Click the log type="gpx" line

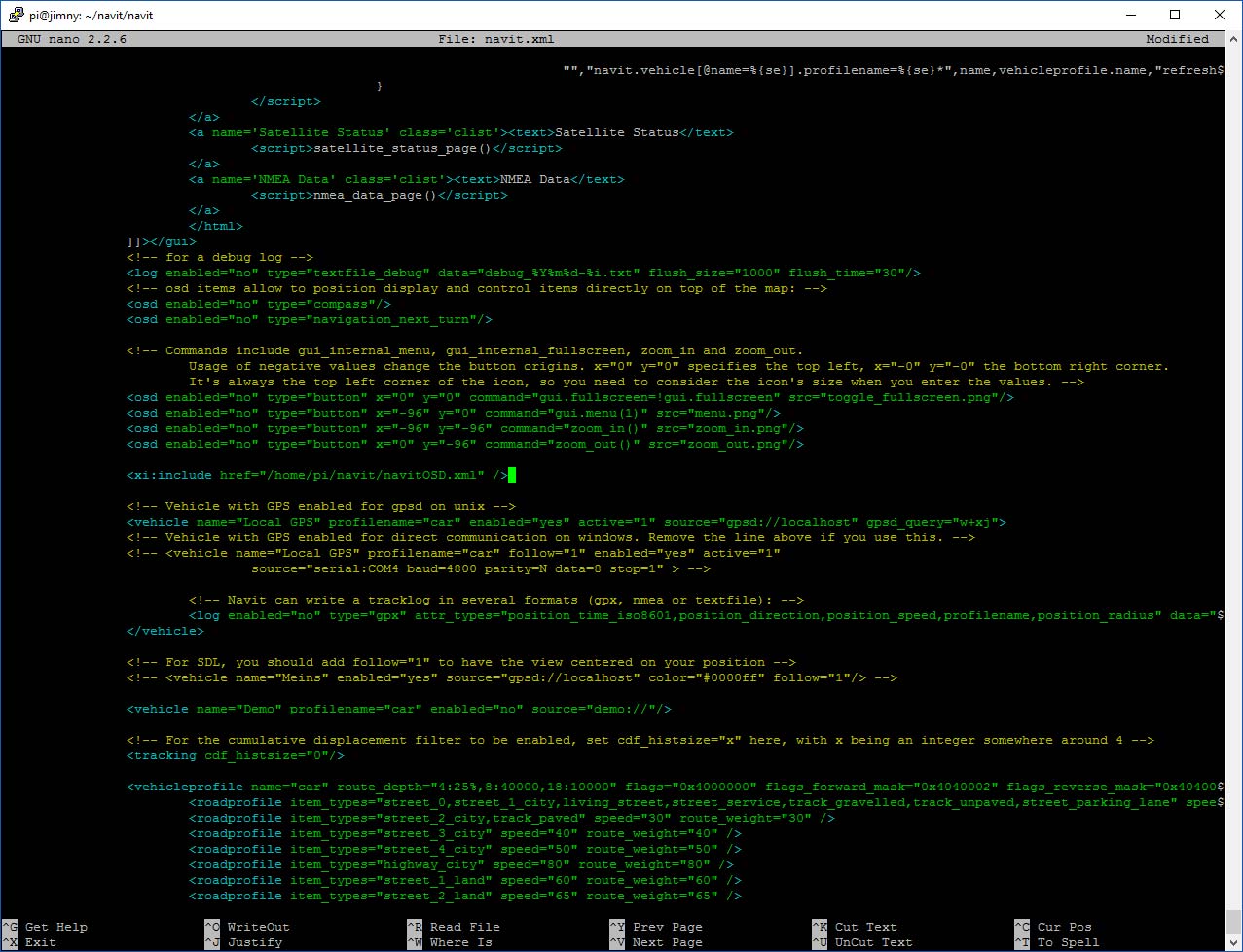[707, 615]
